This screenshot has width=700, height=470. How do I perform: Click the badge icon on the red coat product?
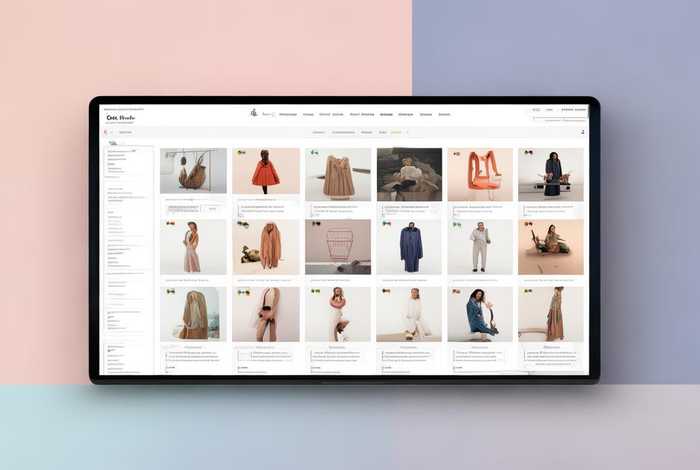click(x=240, y=153)
